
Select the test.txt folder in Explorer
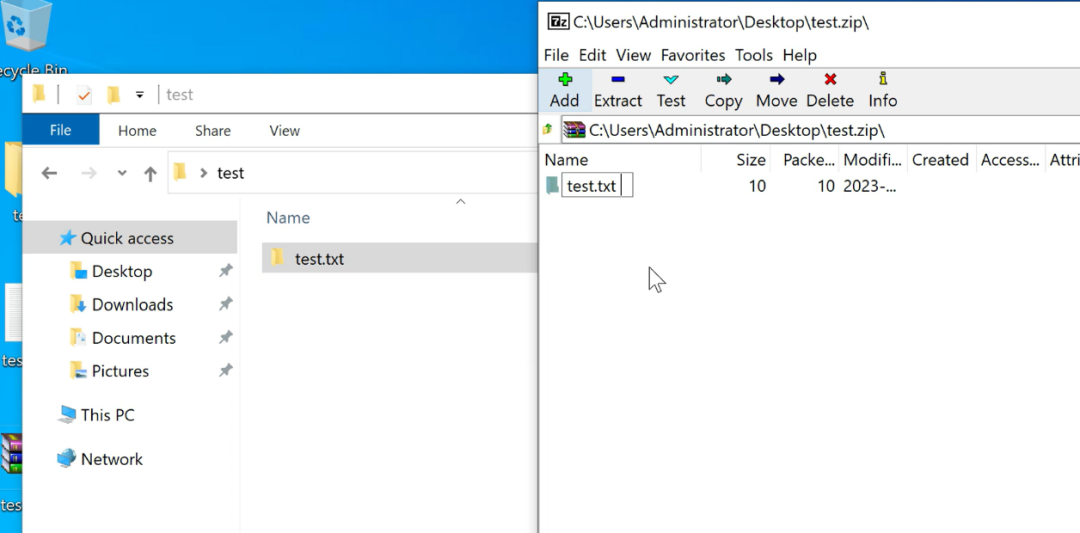pyautogui.click(x=399, y=258)
